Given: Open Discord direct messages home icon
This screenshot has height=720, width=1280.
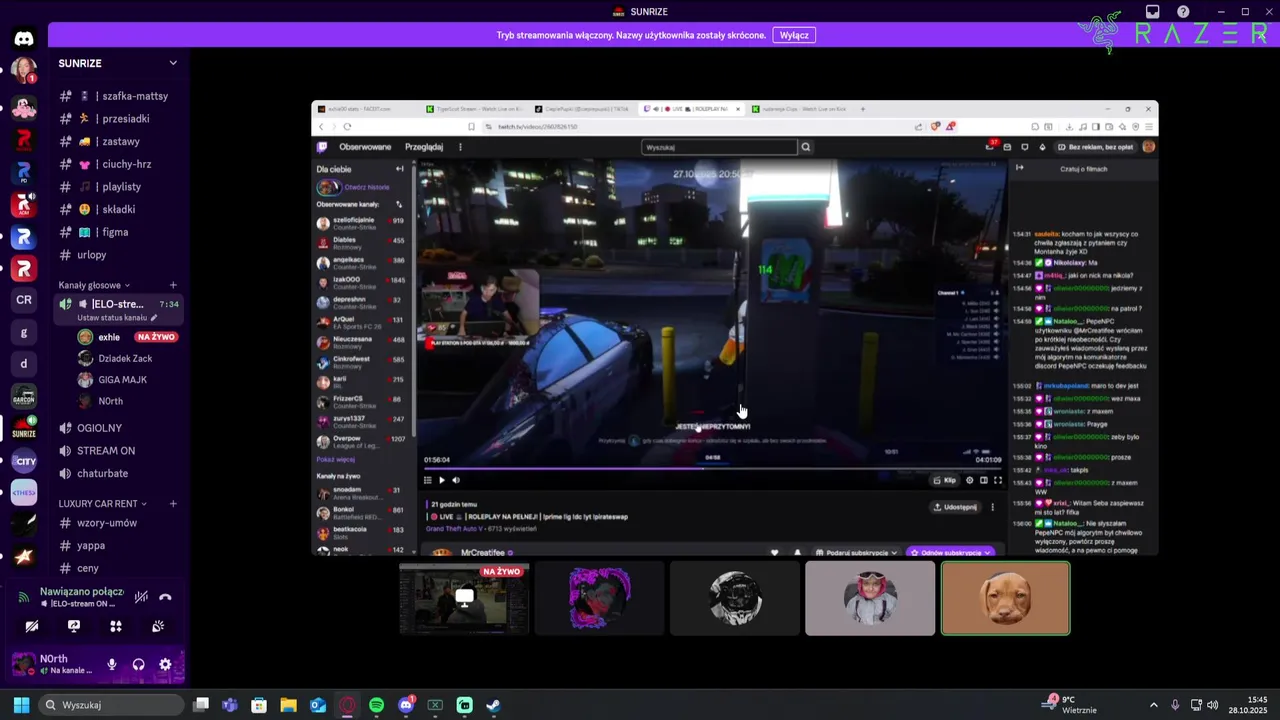Looking at the screenshot, I should point(24,39).
